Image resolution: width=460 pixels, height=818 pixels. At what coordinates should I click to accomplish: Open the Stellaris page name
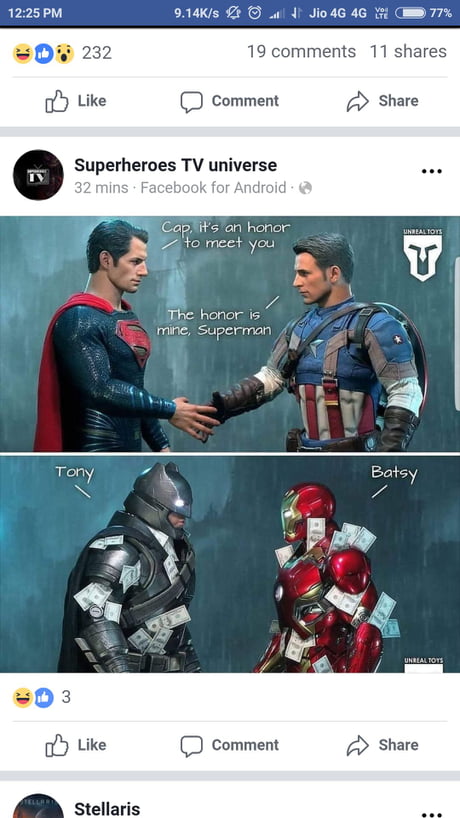107,809
